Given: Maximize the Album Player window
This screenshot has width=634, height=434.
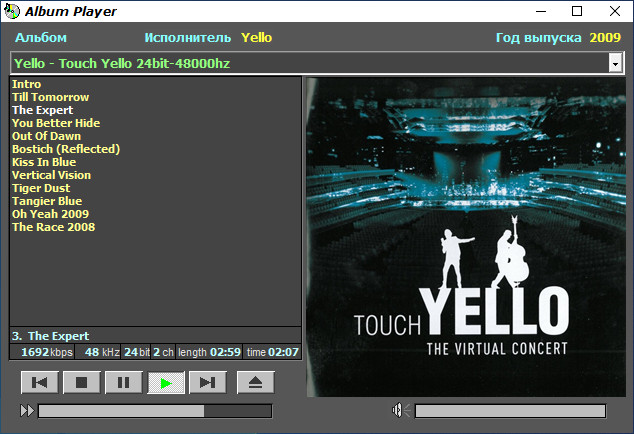Looking at the screenshot, I should (577, 11).
